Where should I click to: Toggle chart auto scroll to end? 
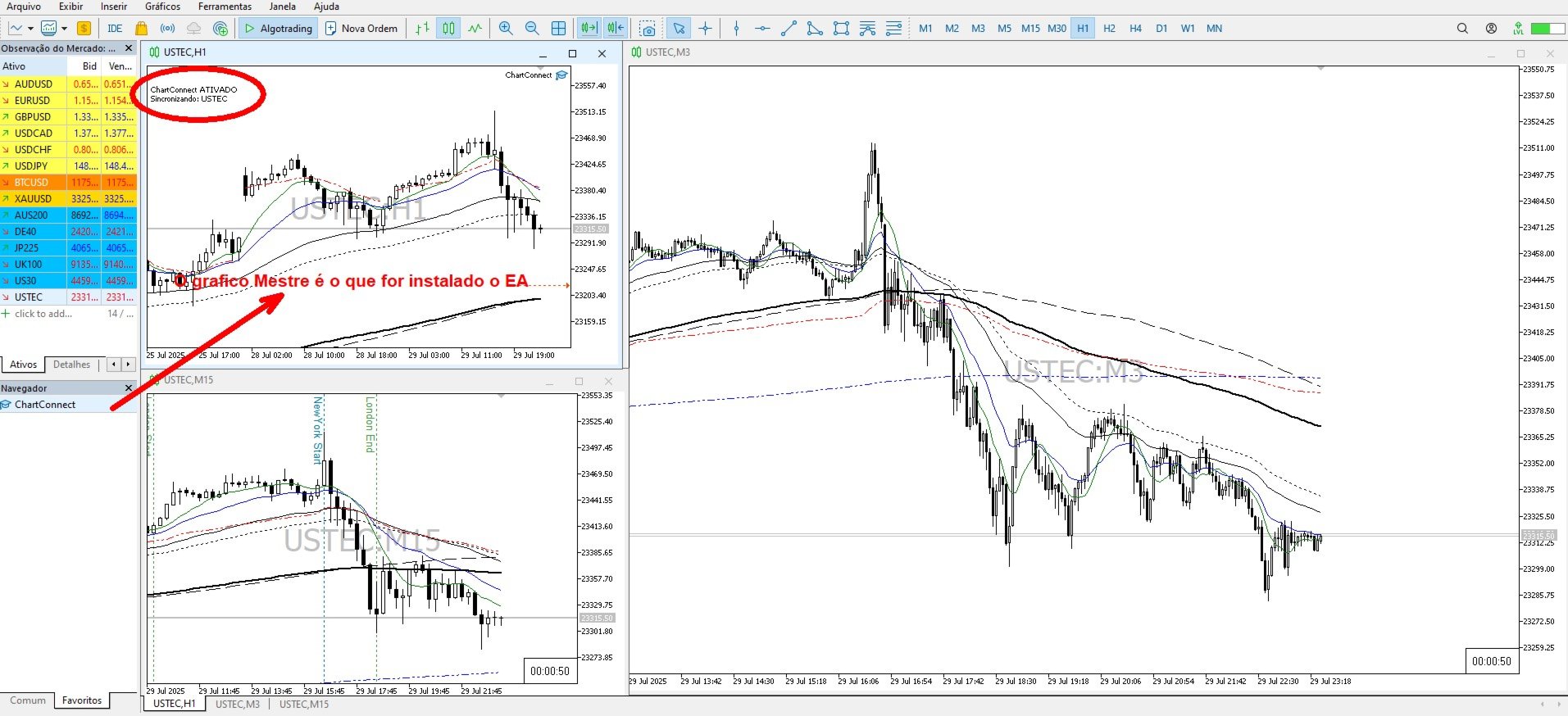(589, 29)
